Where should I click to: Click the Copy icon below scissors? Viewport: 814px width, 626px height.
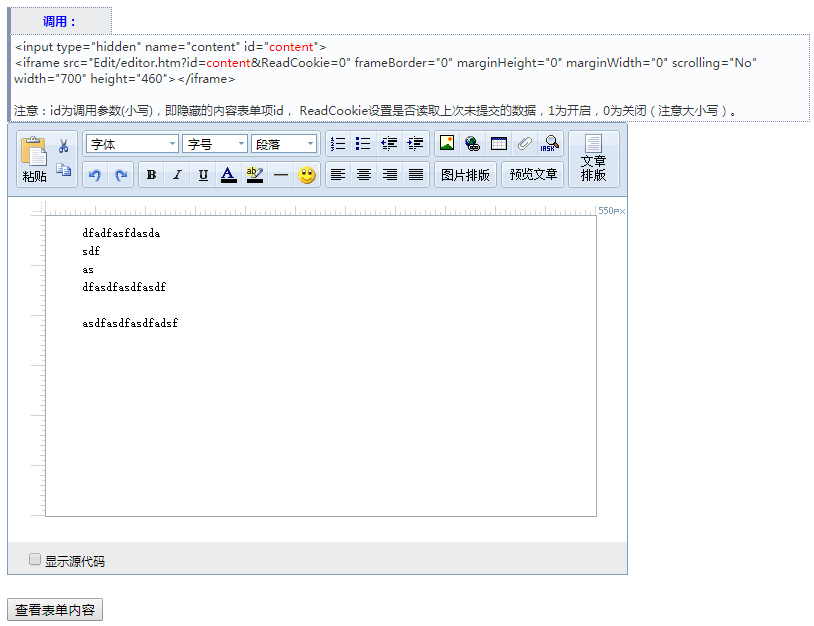point(64,170)
